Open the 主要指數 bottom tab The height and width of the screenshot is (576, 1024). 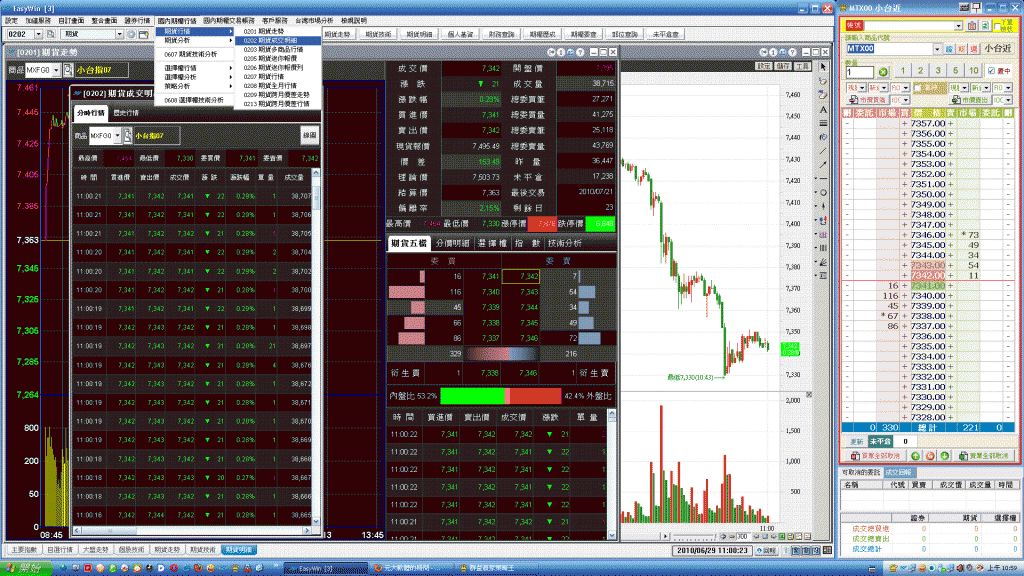tap(24, 550)
